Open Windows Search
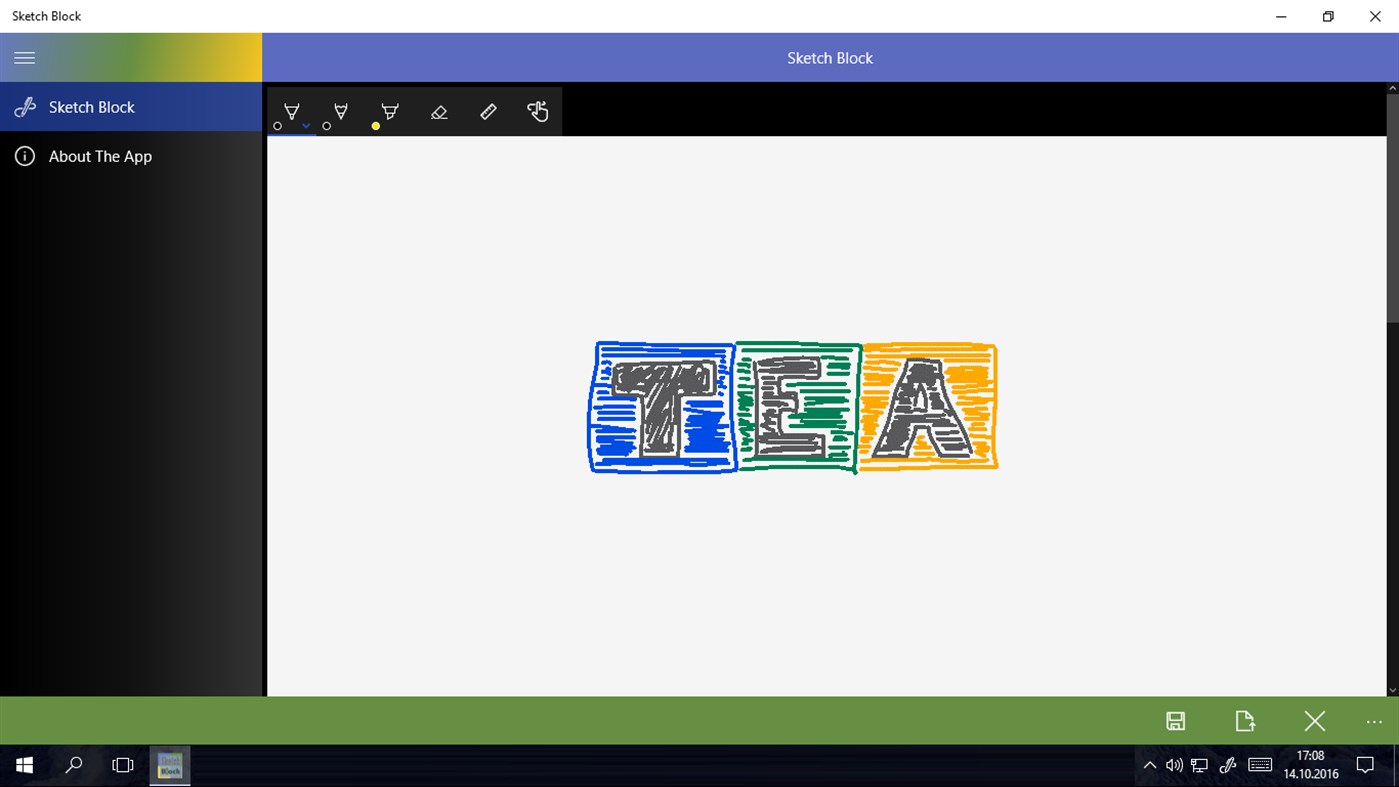 point(73,765)
